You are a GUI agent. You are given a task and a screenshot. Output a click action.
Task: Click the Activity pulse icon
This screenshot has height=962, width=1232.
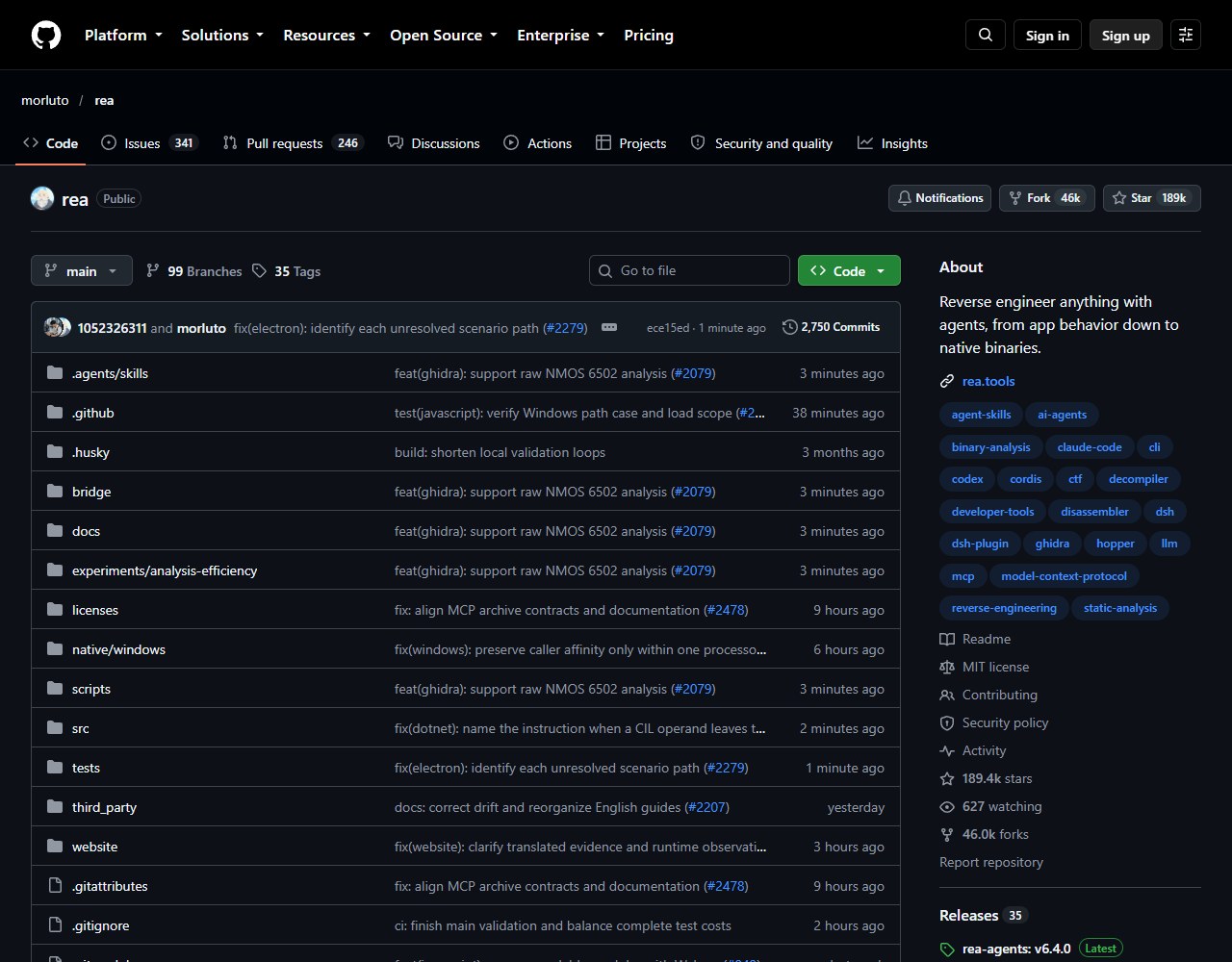tap(947, 750)
